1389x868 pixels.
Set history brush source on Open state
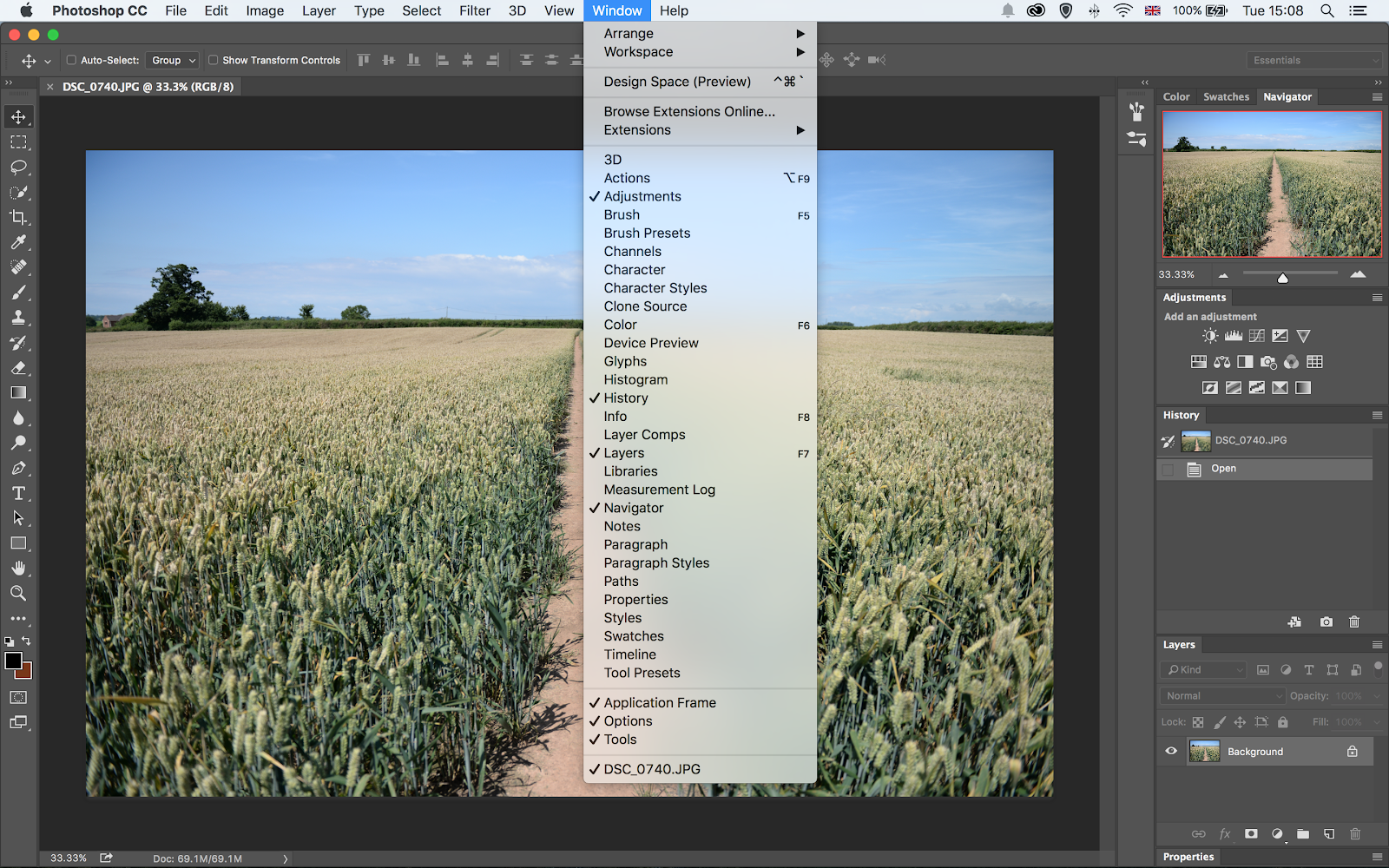1168,470
